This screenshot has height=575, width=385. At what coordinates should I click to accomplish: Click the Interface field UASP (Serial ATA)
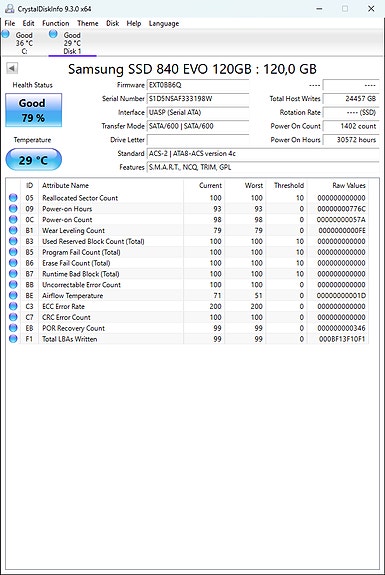(x=198, y=112)
